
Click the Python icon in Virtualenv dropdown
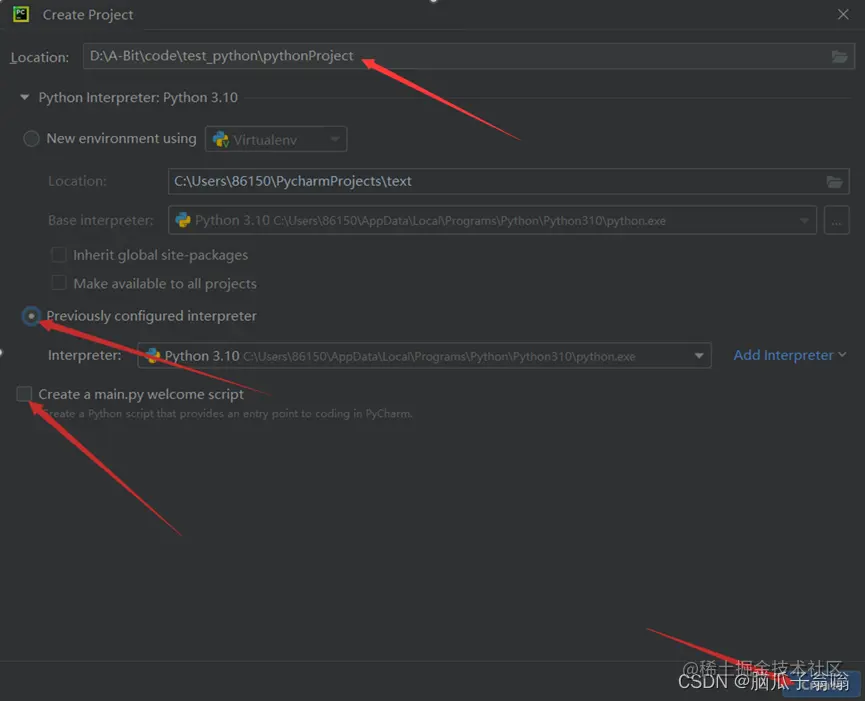(221, 140)
